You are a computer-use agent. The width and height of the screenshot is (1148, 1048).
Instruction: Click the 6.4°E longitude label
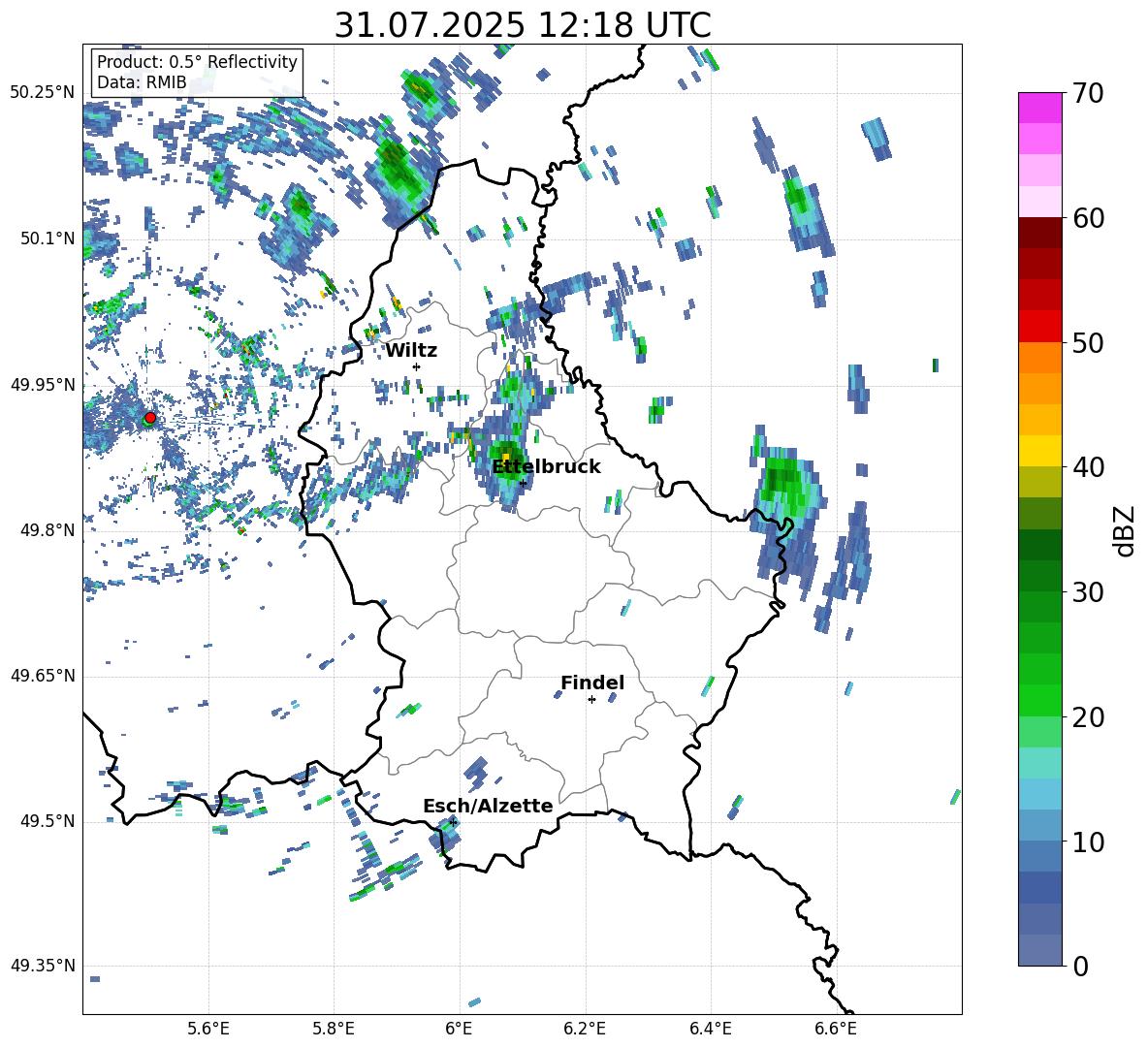[x=710, y=1029]
